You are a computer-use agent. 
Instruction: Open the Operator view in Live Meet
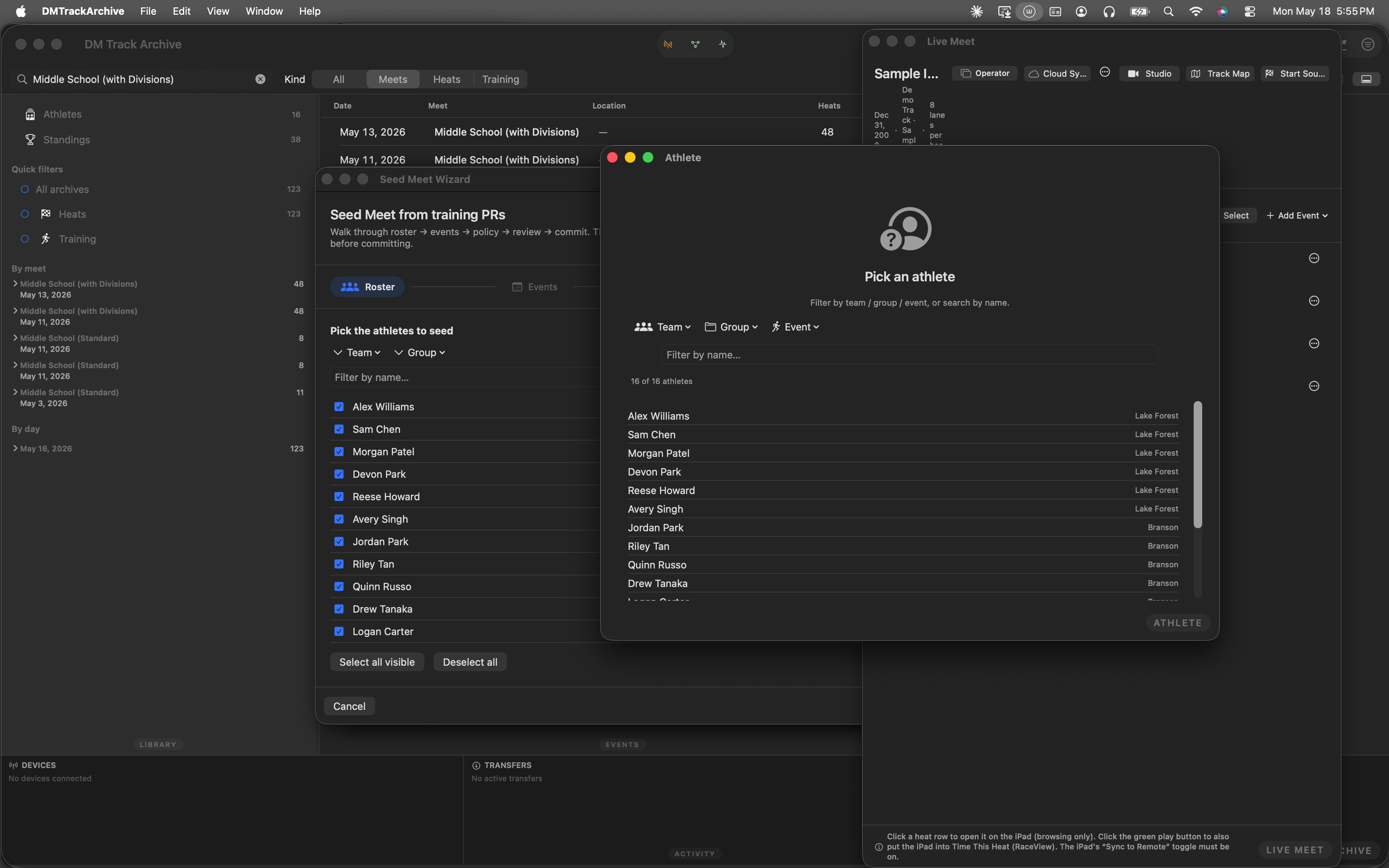click(x=985, y=74)
